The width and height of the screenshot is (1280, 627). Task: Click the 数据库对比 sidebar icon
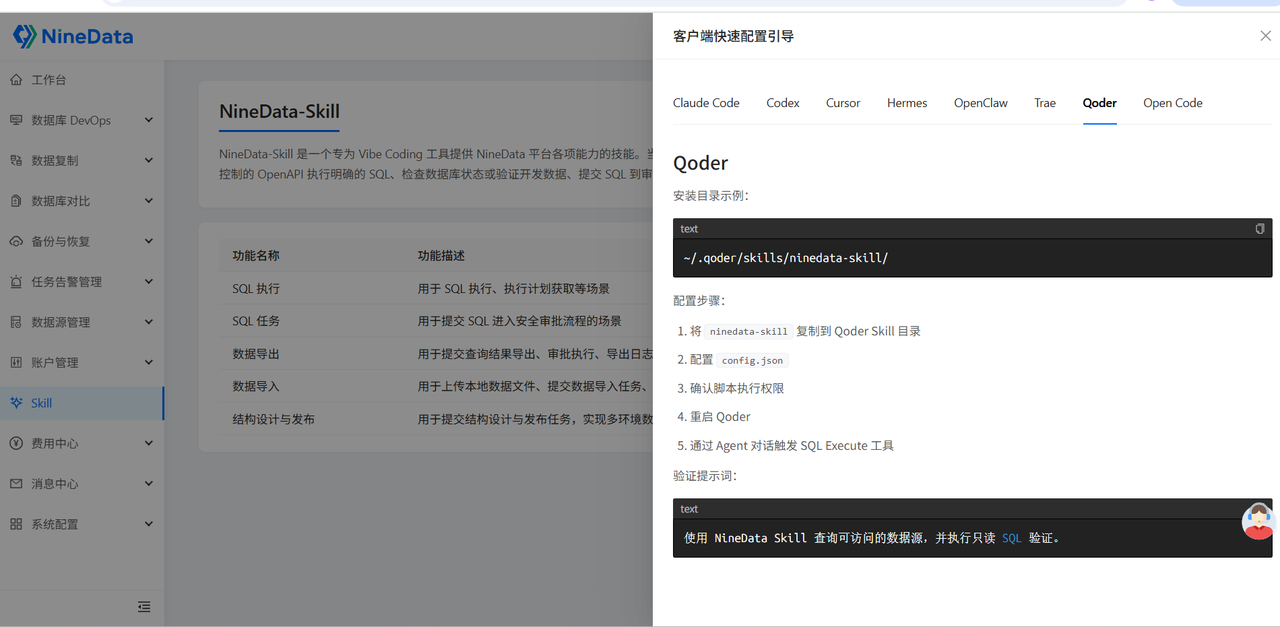16,201
